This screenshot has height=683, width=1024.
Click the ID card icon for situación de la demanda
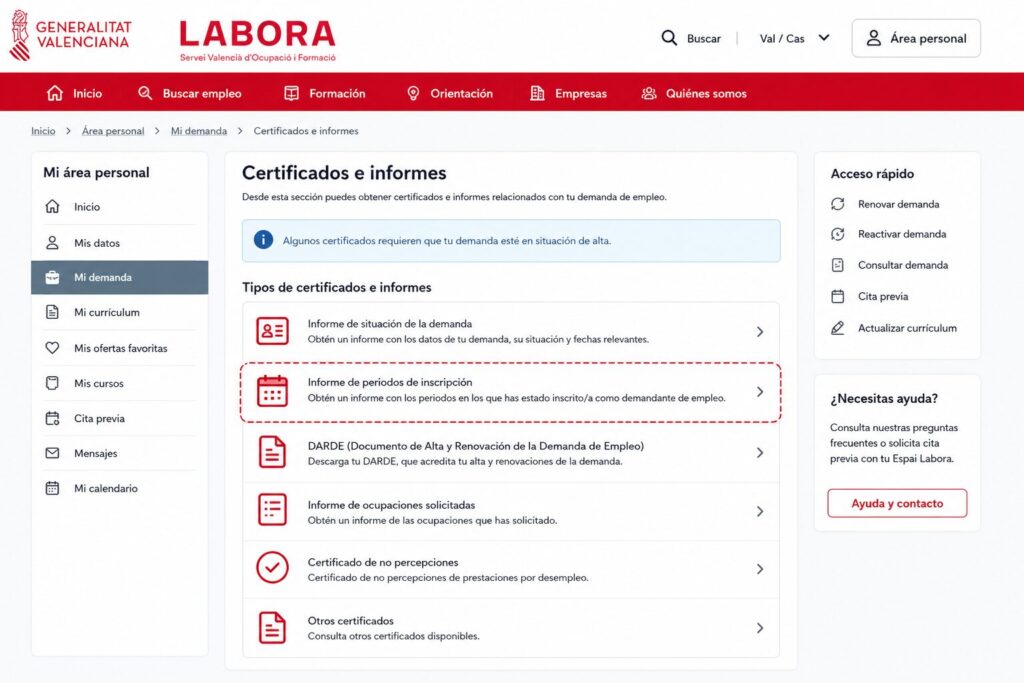[x=272, y=331]
